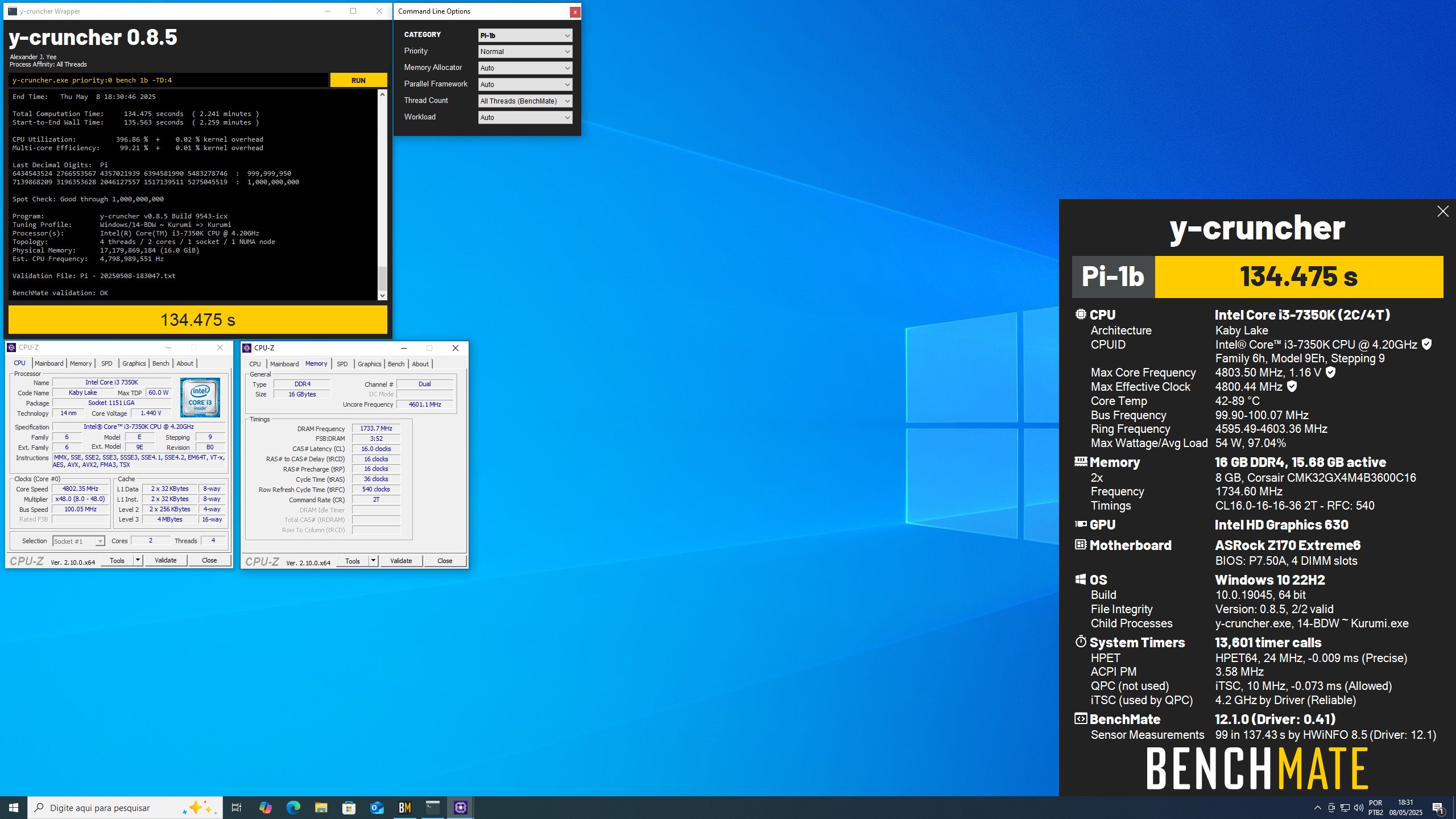Click Validate in left CPU-Z window
The image size is (1456, 819).
tap(166, 560)
